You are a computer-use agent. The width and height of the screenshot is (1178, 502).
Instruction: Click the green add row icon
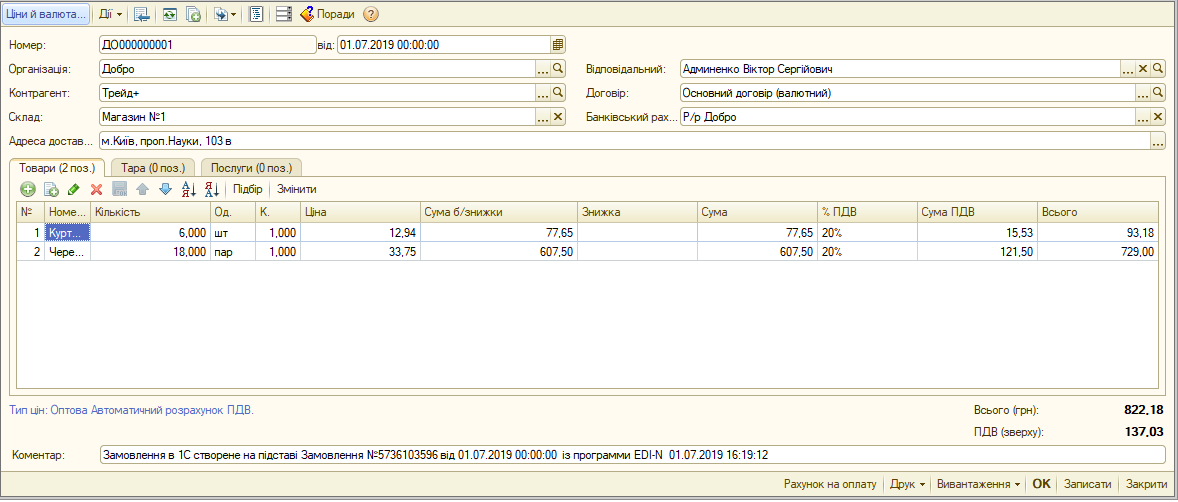[28, 189]
